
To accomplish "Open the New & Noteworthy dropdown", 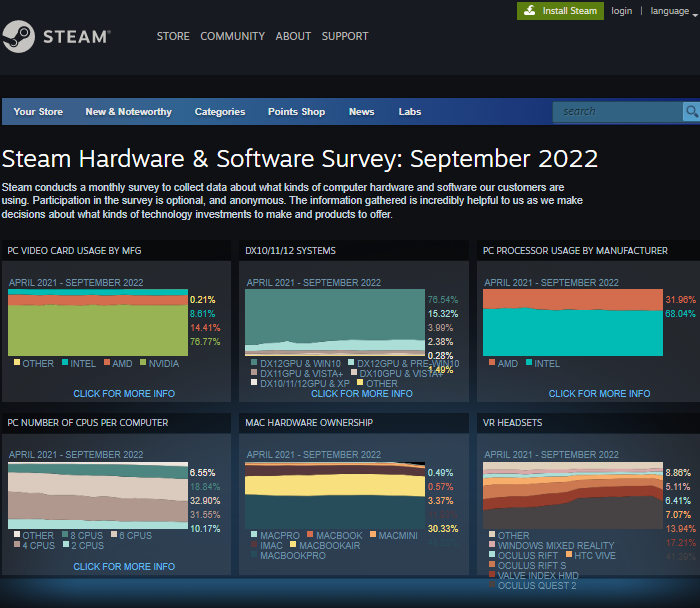I will coord(128,112).
